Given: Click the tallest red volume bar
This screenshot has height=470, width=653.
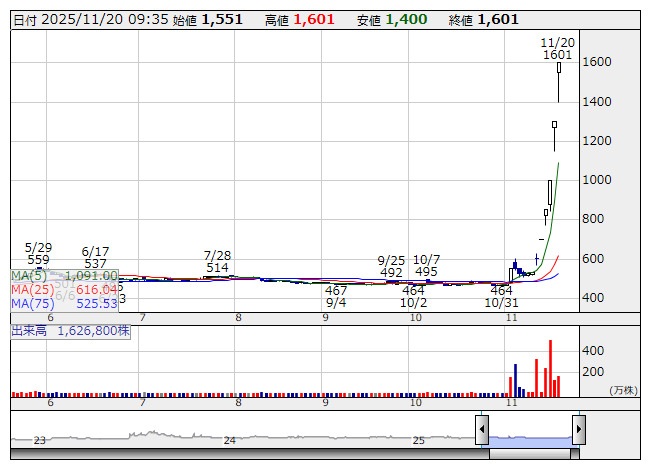Looking at the screenshot, I should (x=550, y=368).
